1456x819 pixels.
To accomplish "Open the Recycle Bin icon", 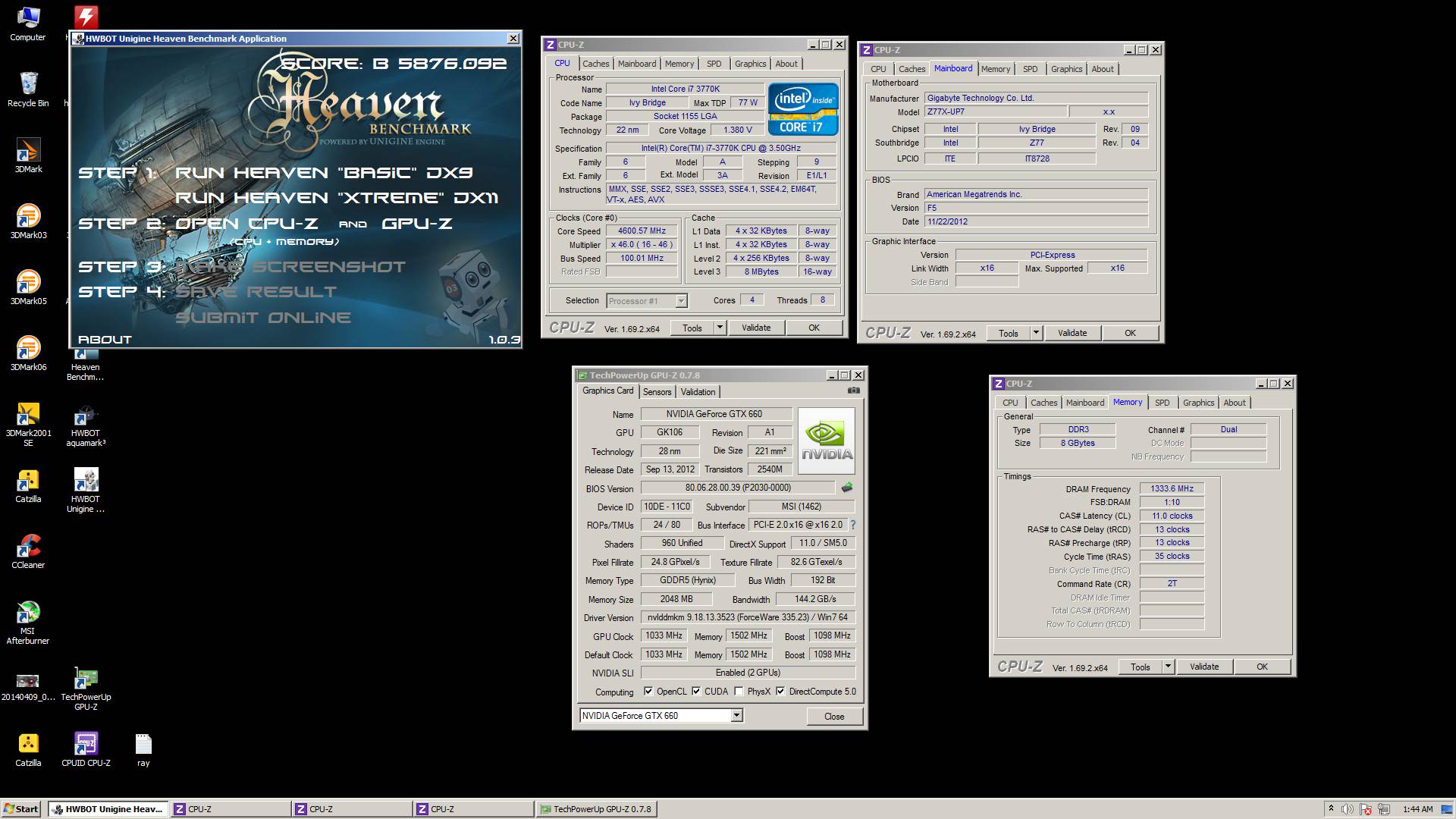I will tap(27, 89).
